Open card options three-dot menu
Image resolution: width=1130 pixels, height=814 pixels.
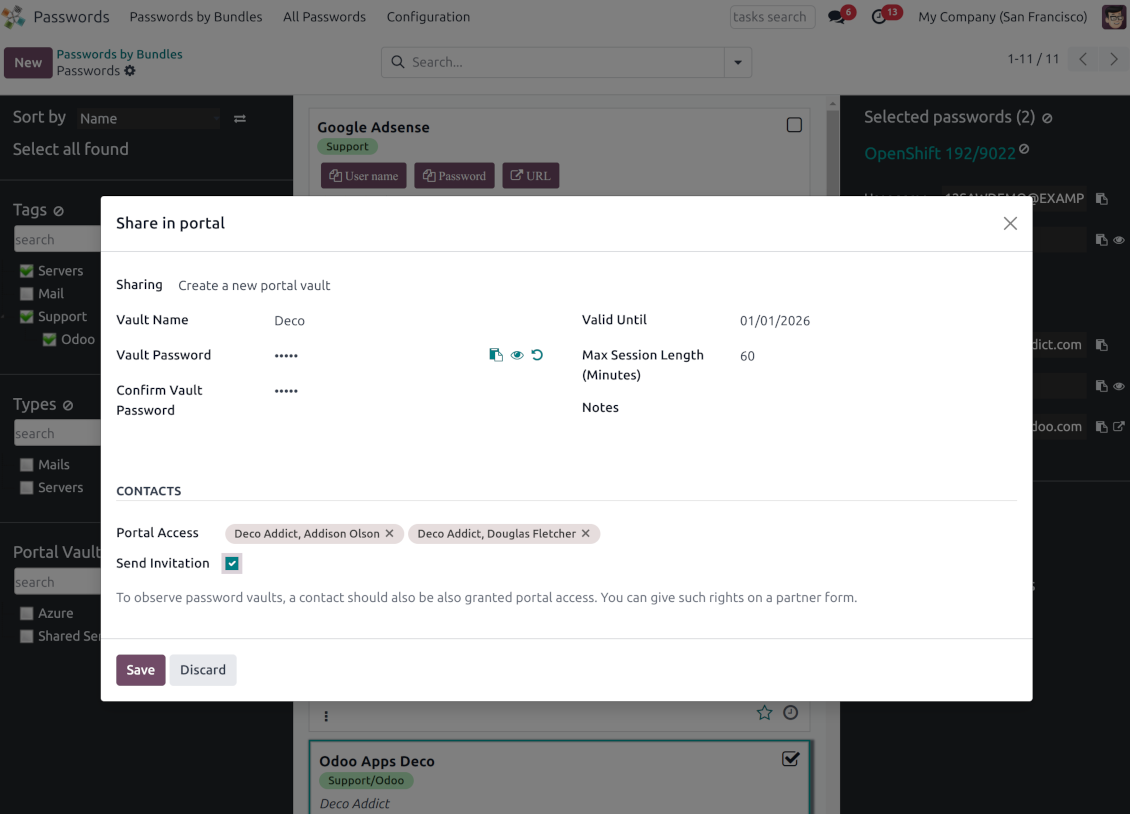326,716
